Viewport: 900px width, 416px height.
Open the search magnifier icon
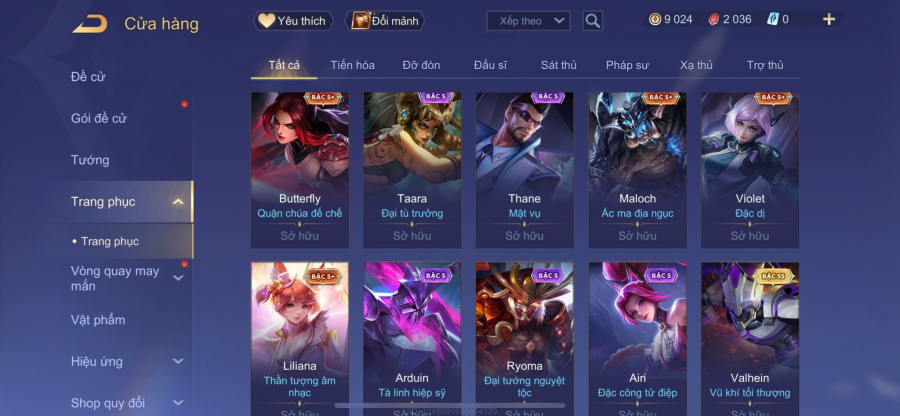coord(592,21)
